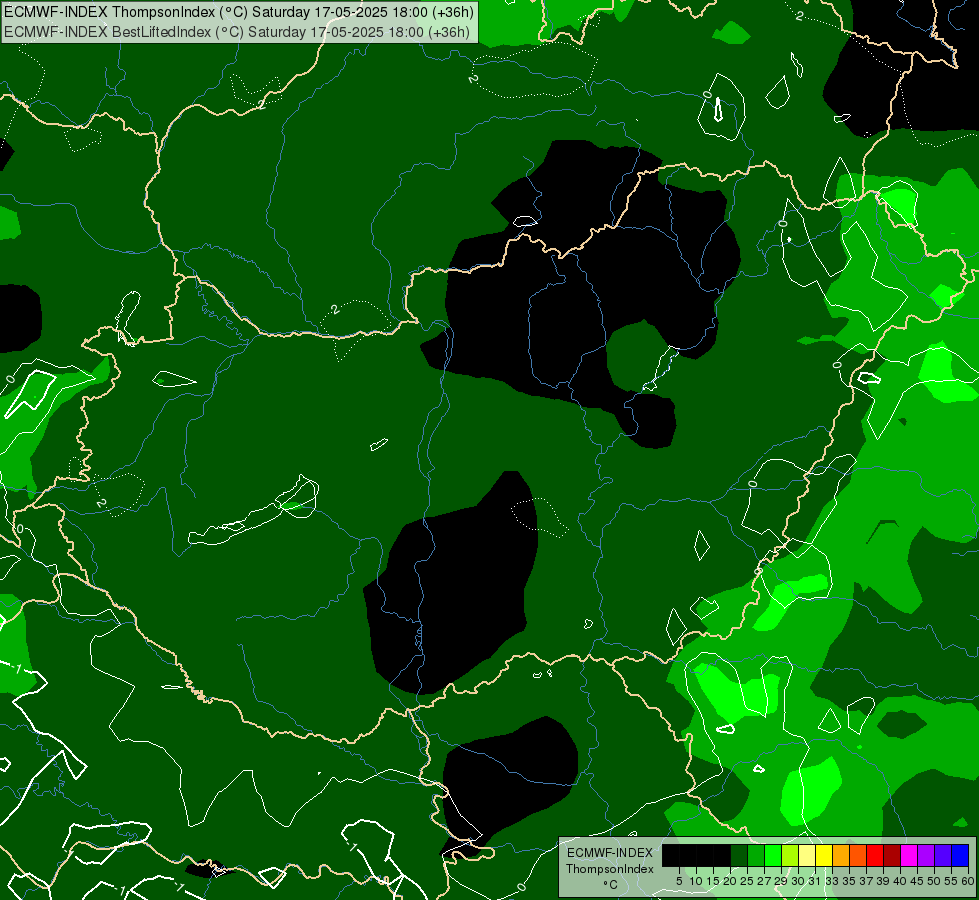
Task: Click the legend value label 50
Action: (934, 881)
